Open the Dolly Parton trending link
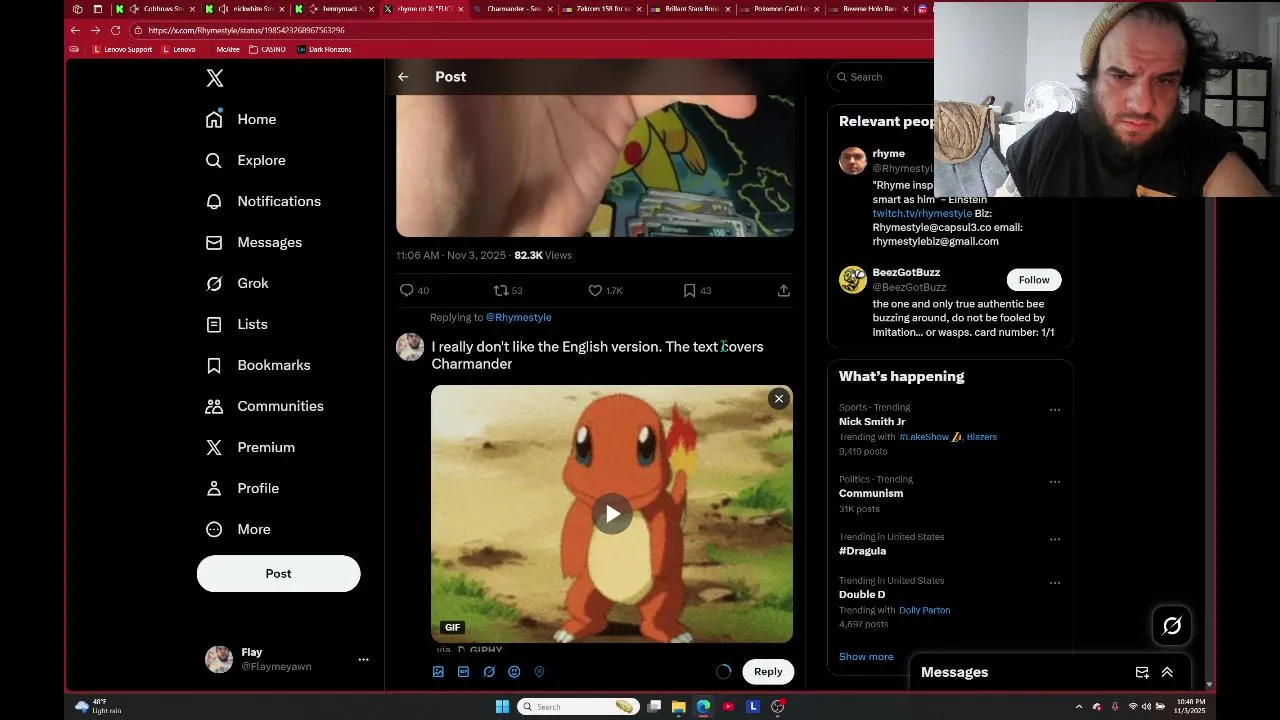The width and height of the screenshot is (1280, 720). point(924,610)
